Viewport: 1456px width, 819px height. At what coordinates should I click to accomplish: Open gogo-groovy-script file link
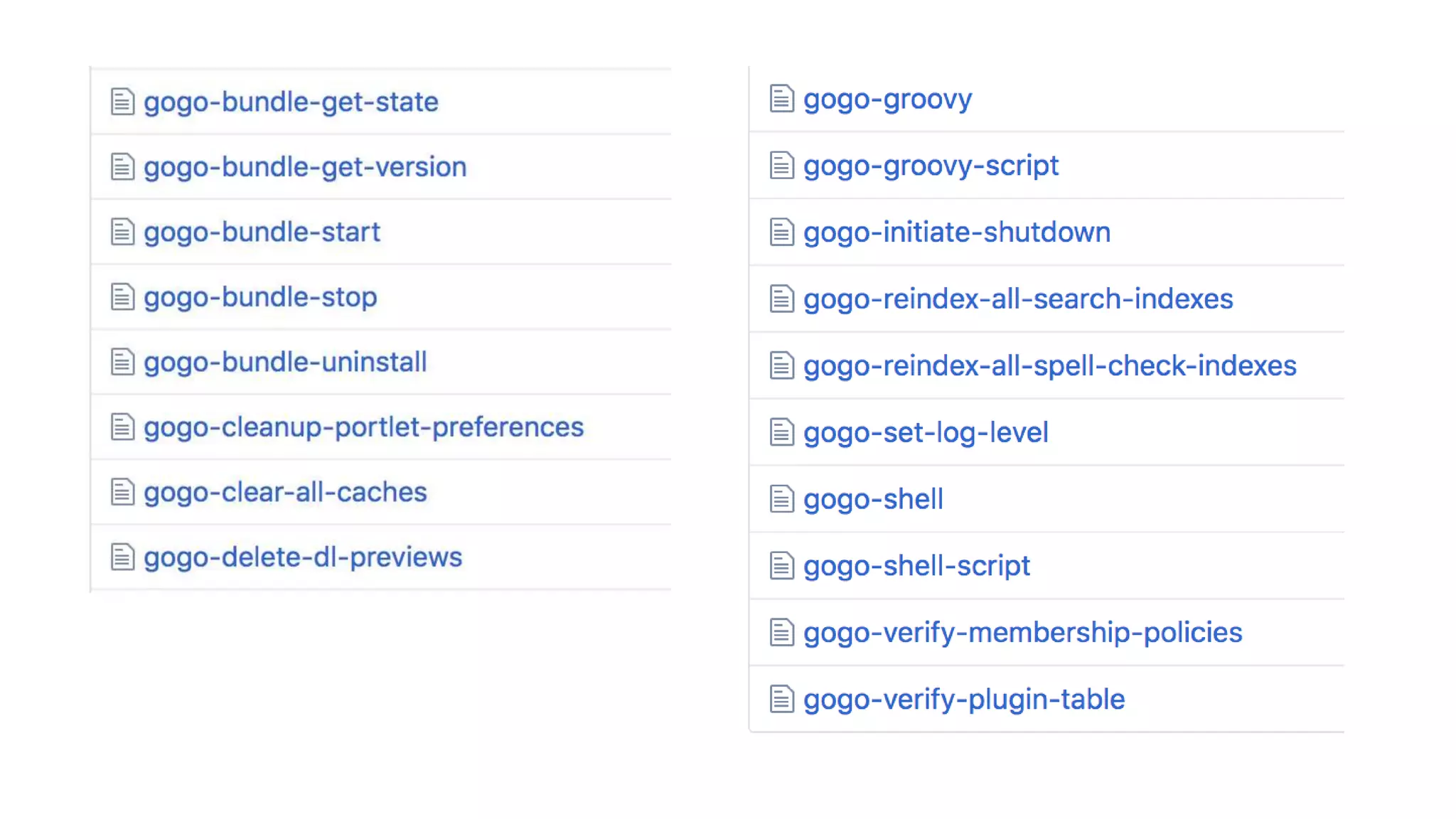click(931, 166)
